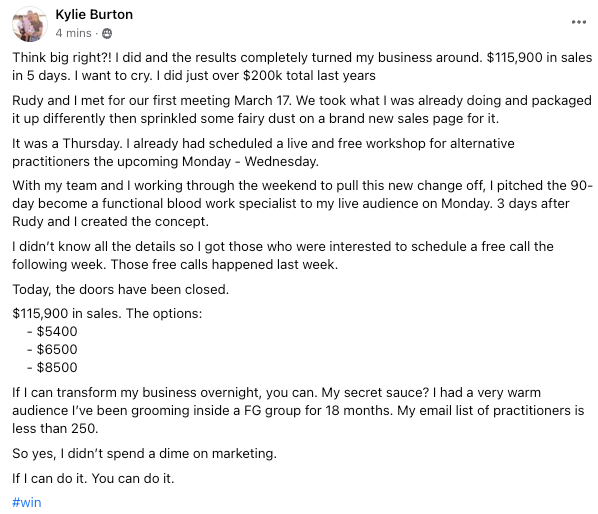Screen dimensions: 598x514
Task: Click the paragraph starting "With my team"
Action: click(x=302, y=203)
